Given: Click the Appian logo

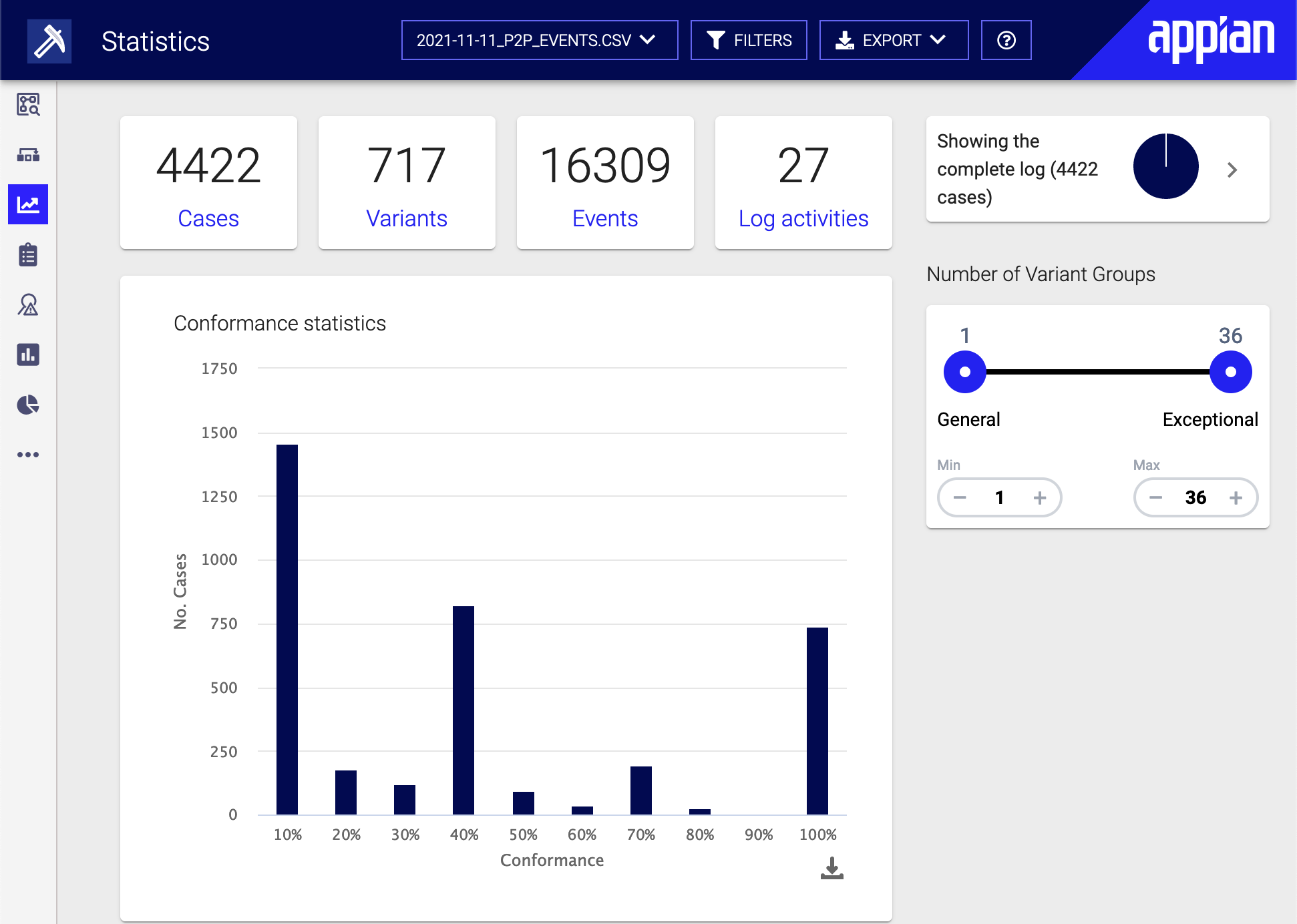Looking at the screenshot, I should (1210, 39).
